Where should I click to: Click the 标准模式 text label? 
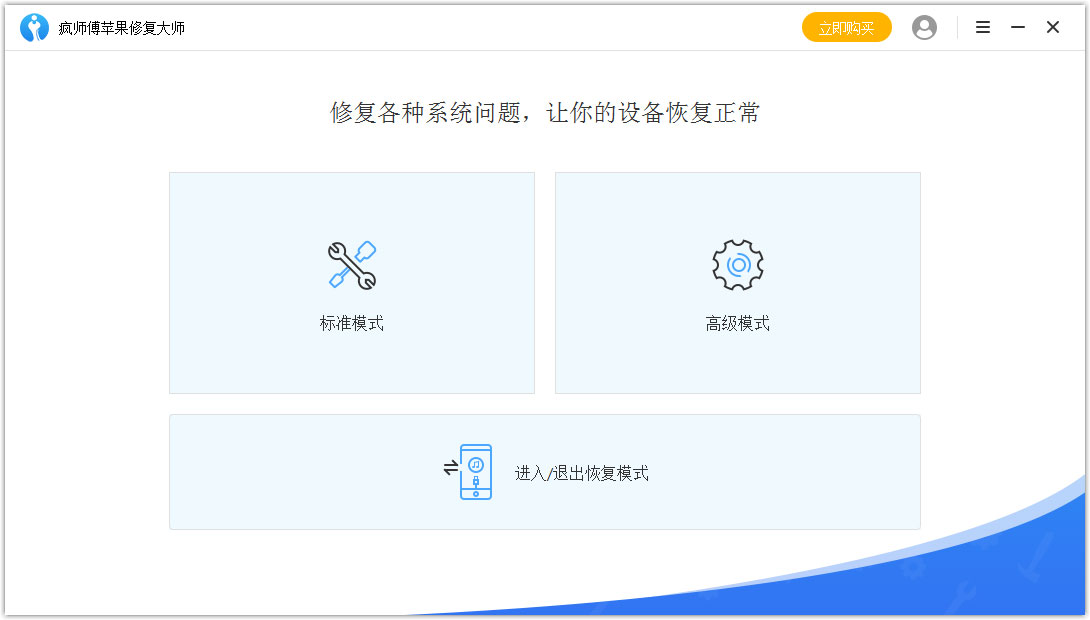coord(351,324)
